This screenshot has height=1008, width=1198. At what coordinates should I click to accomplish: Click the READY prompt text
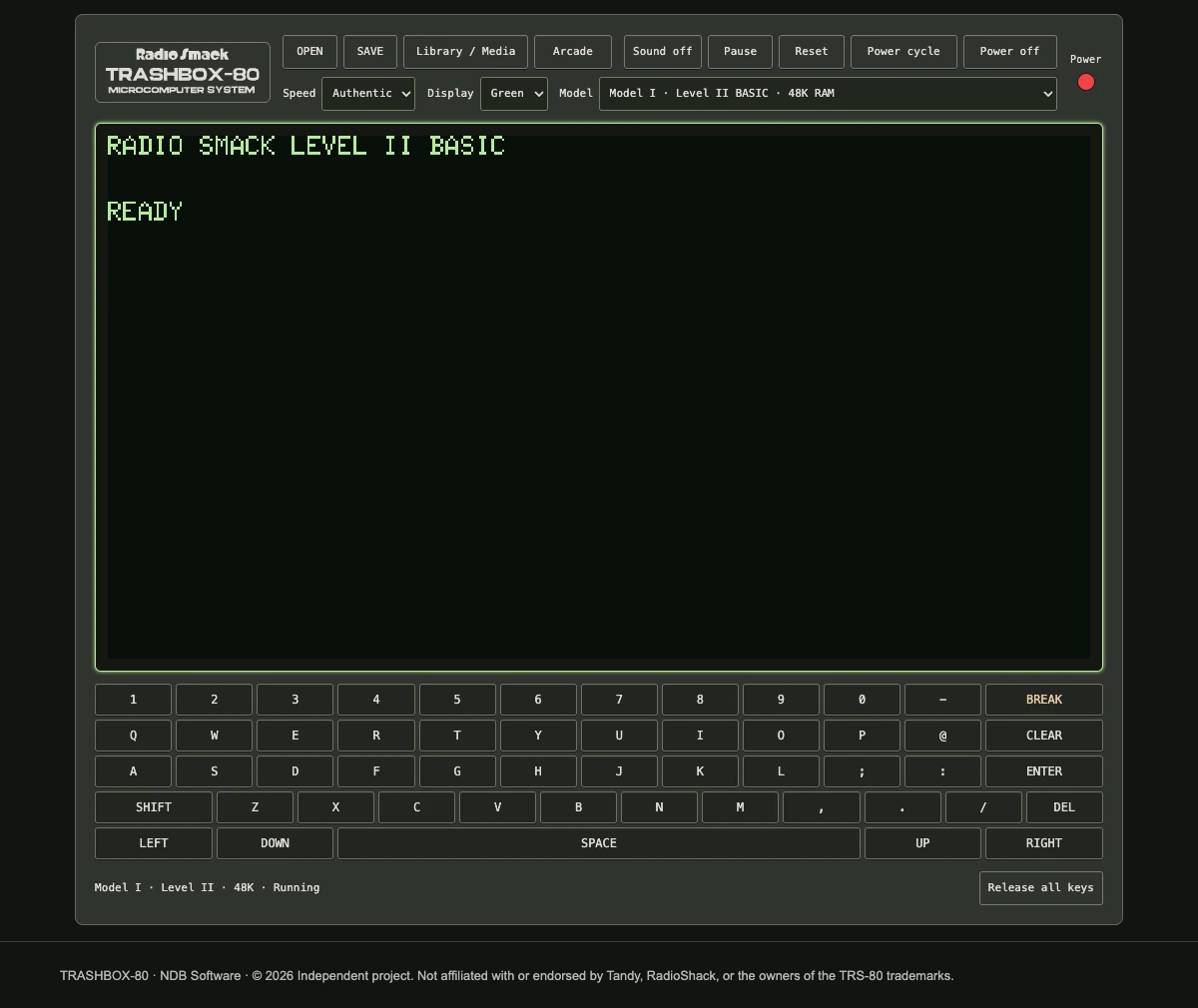[x=145, y=212]
